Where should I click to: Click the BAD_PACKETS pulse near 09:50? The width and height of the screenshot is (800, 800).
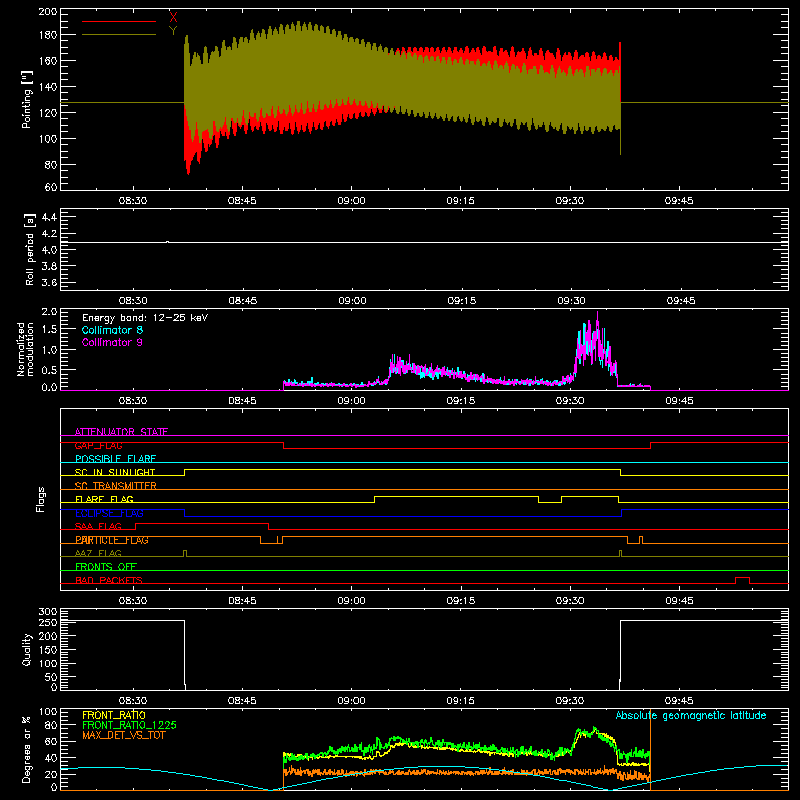tap(742, 580)
